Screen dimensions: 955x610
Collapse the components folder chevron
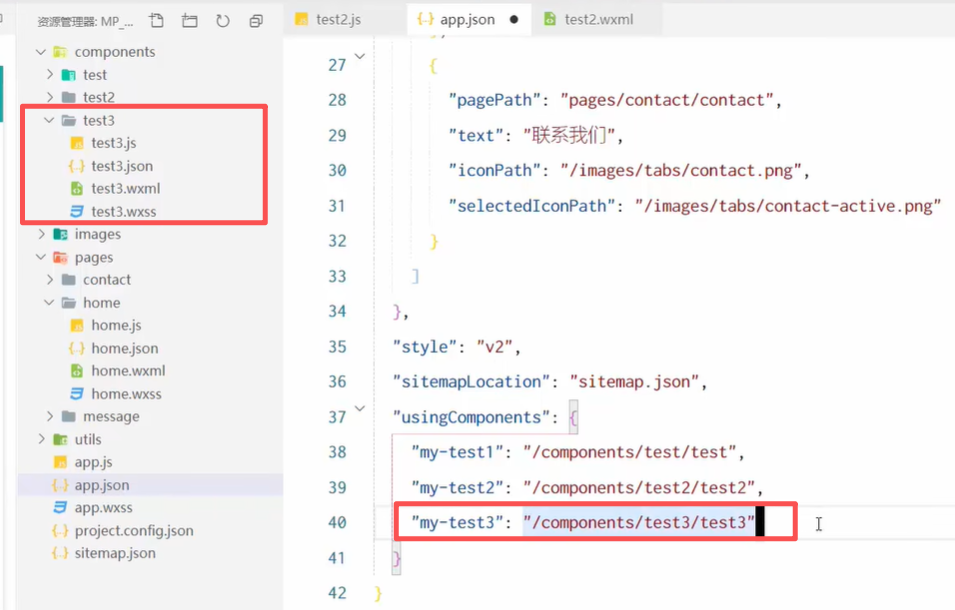[x=41, y=52]
